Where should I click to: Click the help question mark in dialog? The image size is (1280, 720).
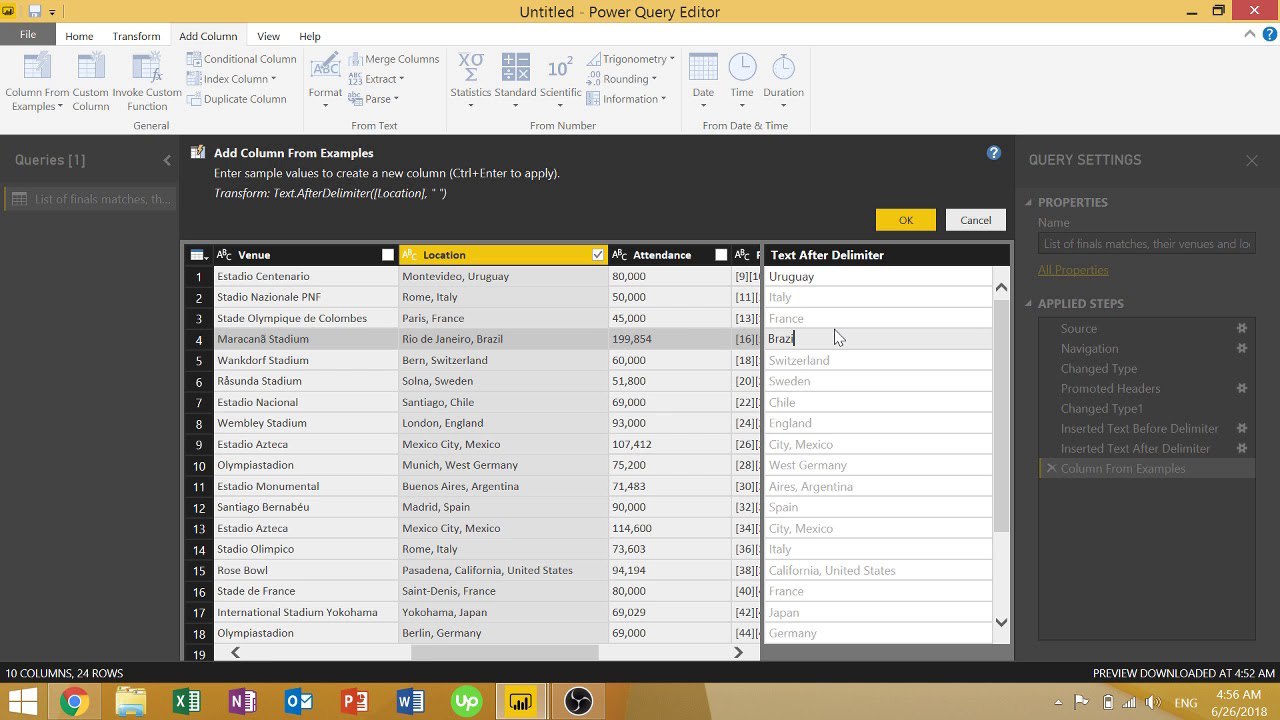[993, 153]
